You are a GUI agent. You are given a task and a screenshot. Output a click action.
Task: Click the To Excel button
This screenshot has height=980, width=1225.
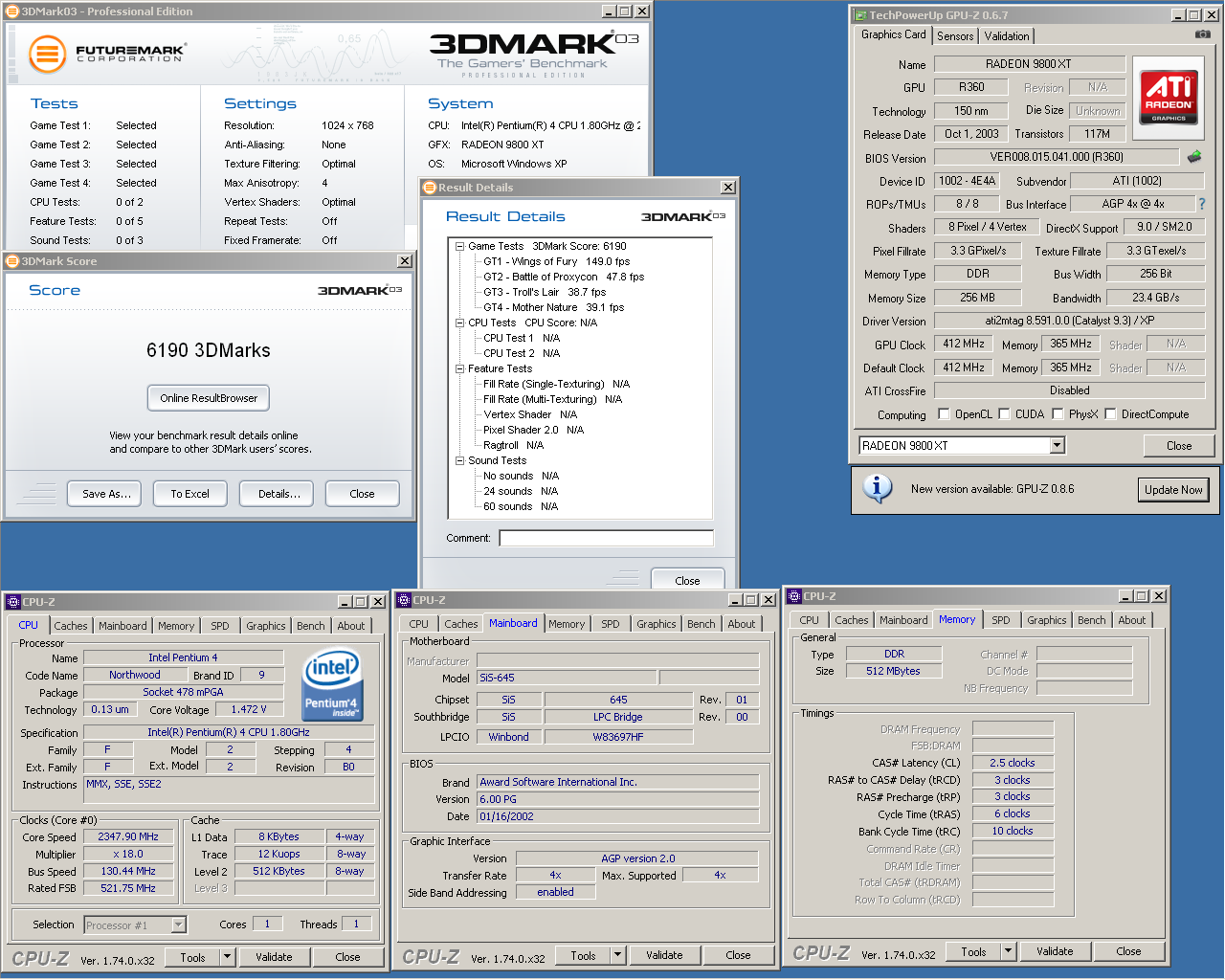coord(189,494)
